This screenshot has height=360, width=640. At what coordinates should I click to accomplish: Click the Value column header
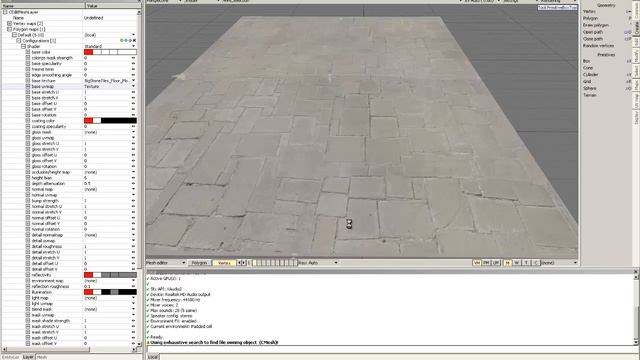pos(112,6)
